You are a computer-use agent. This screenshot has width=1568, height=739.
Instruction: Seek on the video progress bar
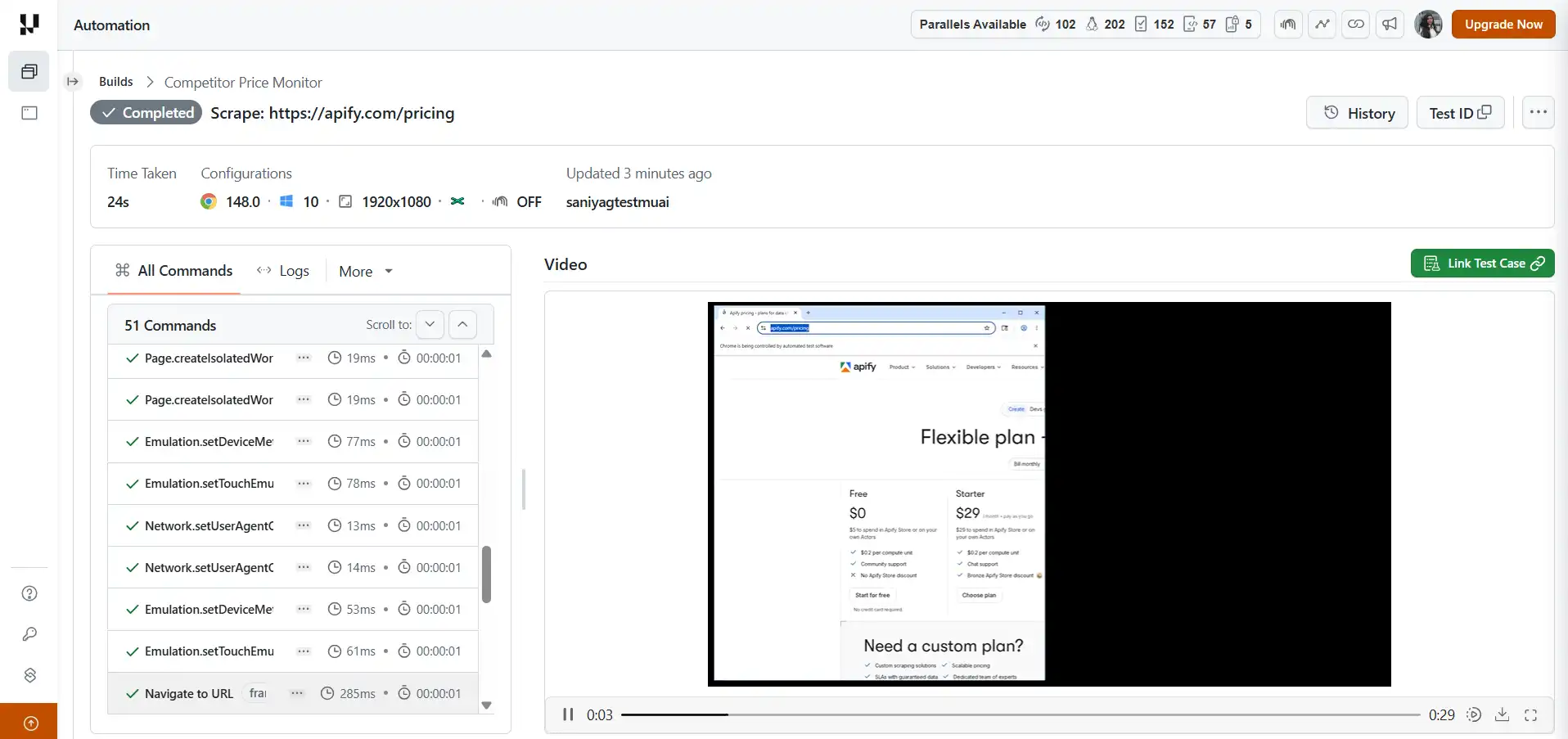[x=1021, y=714]
